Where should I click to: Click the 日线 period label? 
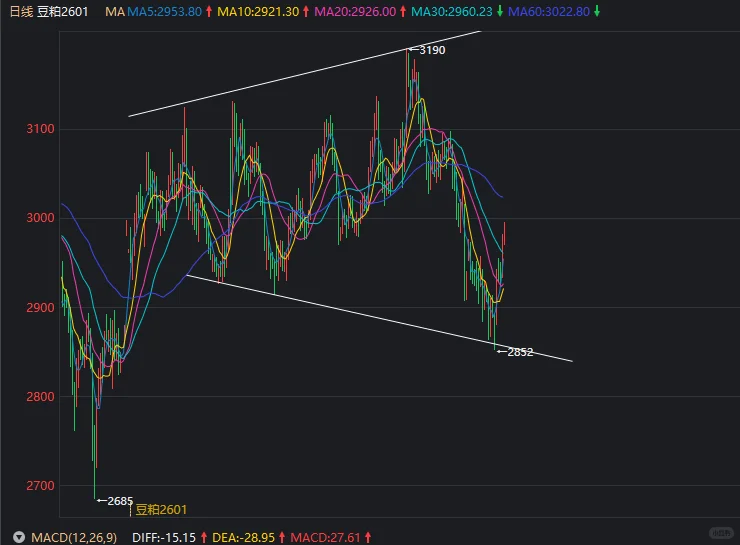pyautogui.click(x=21, y=11)
